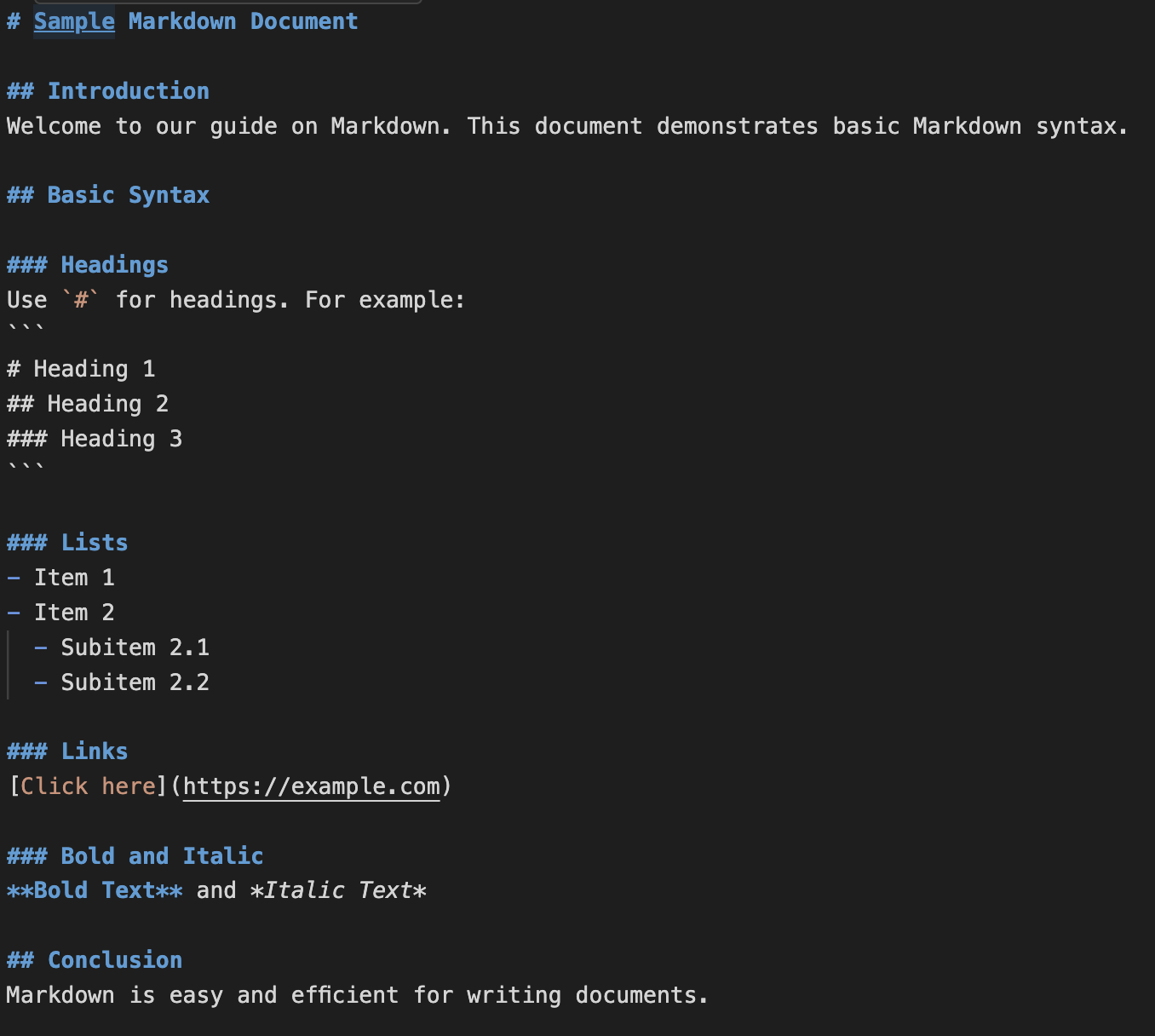This screenshot has width=1155, height=1036.
Task: Click the "Bold and Italic" heading
Action: (162, 856)
